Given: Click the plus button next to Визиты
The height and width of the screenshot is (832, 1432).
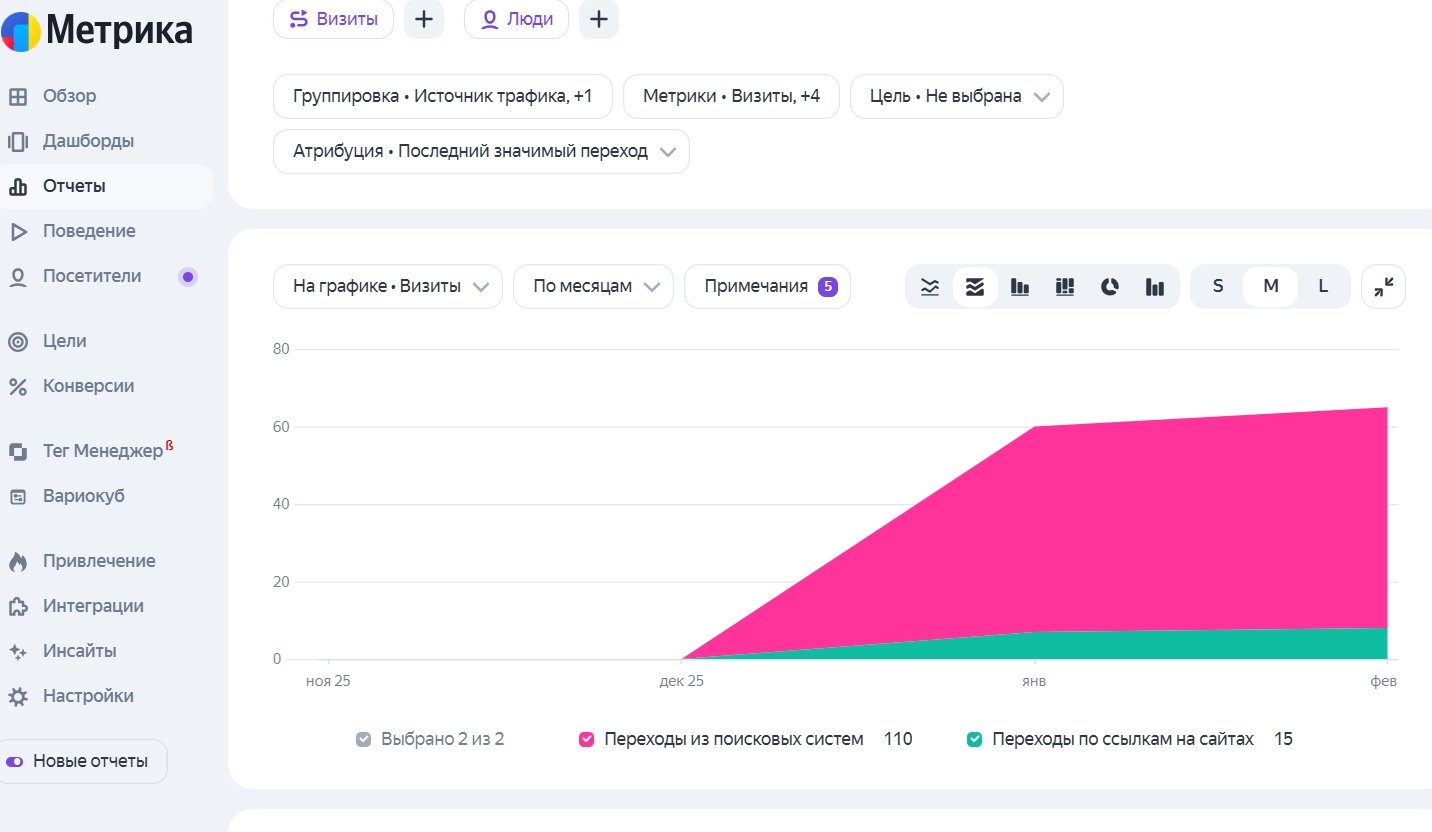Looking at the screenshot, I should point(424,19).
